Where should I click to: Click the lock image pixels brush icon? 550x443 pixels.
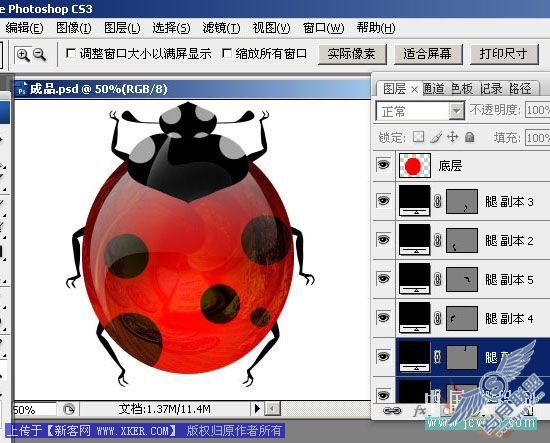click(436, 137)
